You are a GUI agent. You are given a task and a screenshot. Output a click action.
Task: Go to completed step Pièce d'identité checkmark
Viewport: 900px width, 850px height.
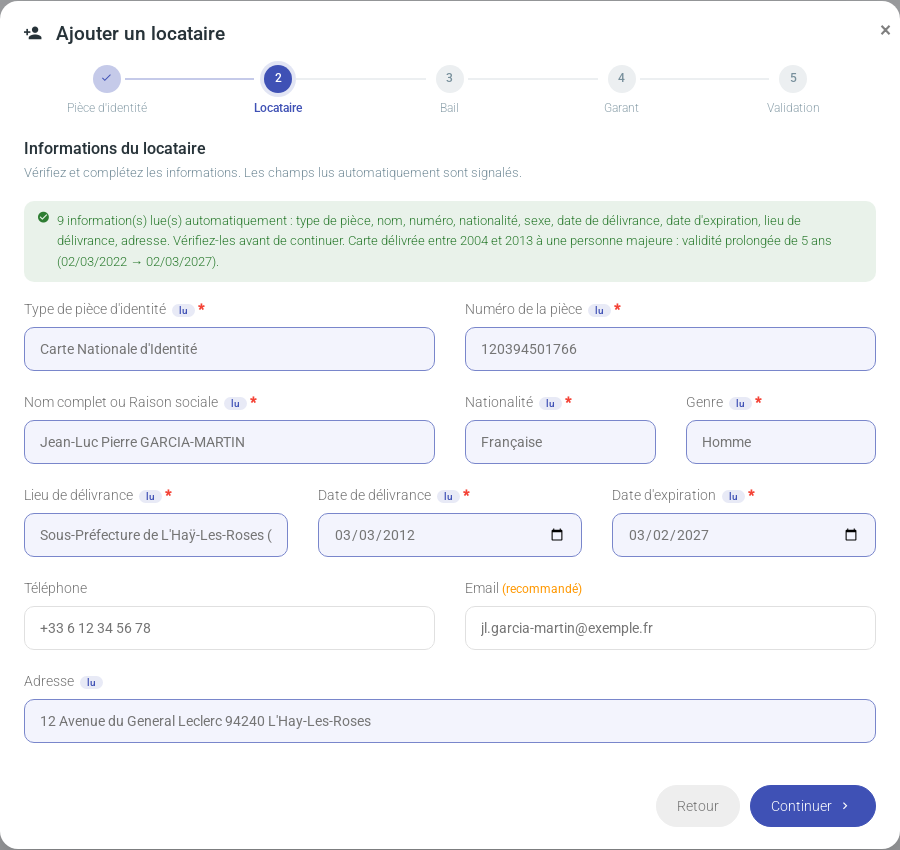coord(107,78)
